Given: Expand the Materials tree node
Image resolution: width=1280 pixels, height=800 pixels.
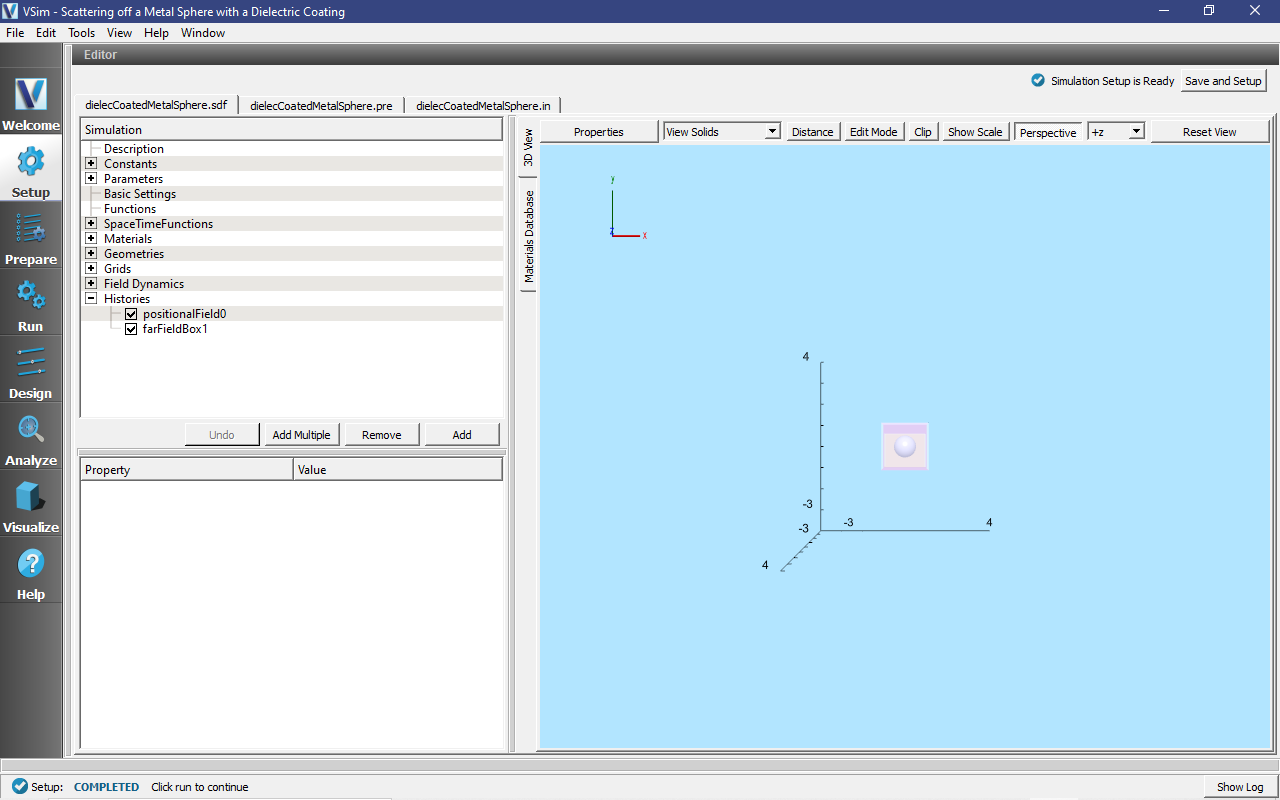Looking at the screenshot, I should (x=91, y=239).
